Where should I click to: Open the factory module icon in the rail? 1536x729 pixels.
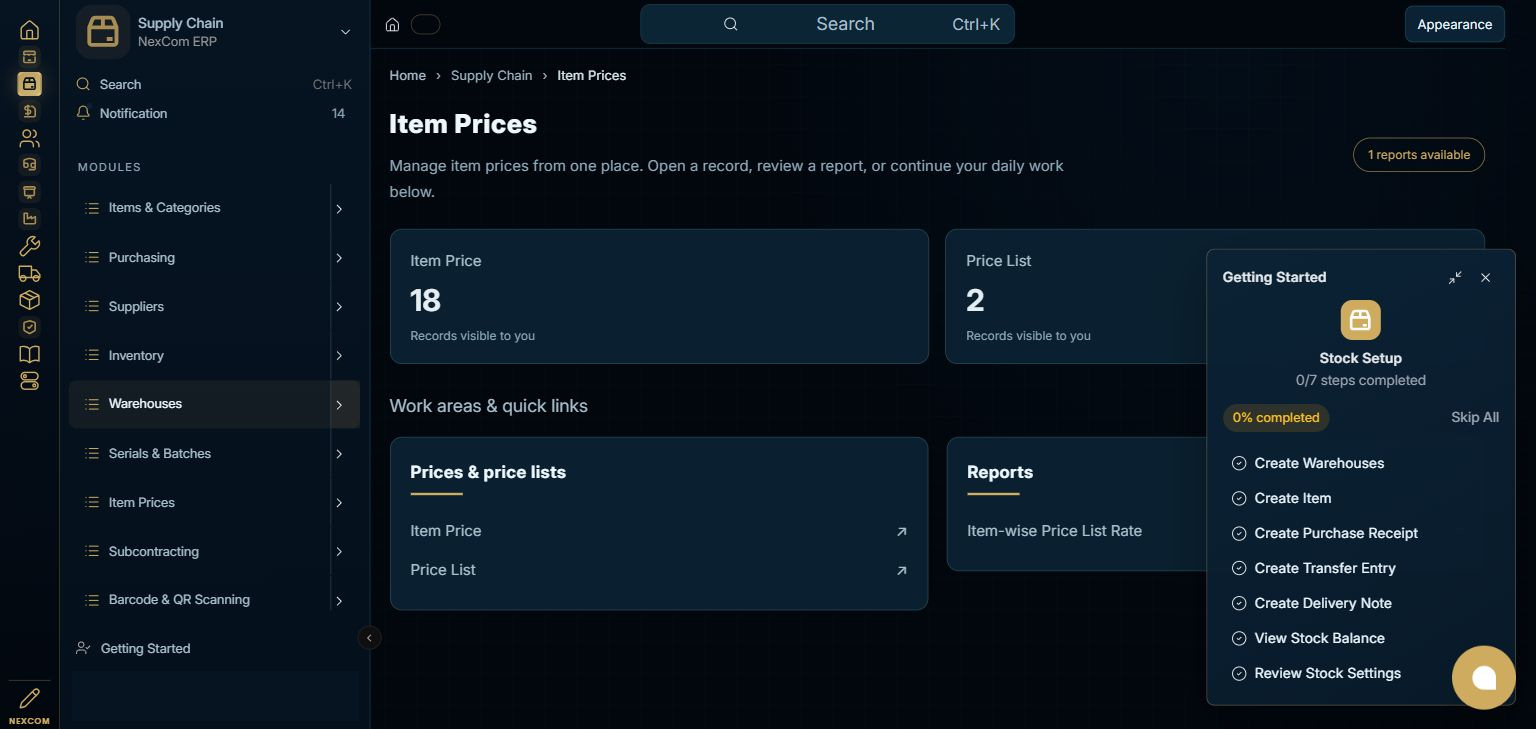click(29, 219)
